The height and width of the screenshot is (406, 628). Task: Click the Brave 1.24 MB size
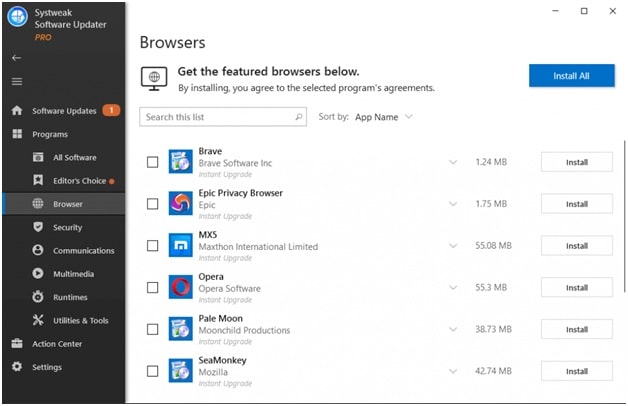(x=491, y=162)
